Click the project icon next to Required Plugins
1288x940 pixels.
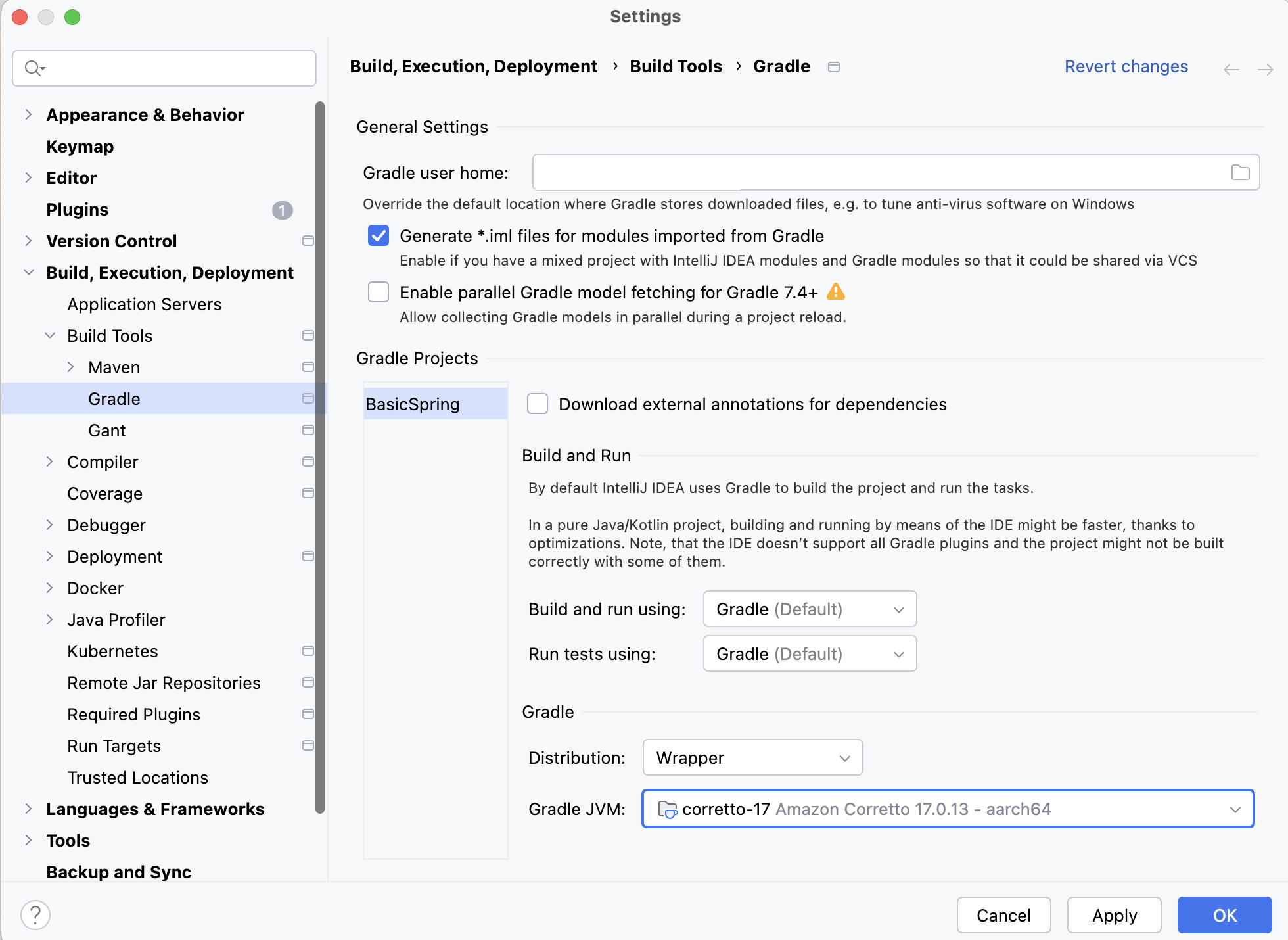308,714
